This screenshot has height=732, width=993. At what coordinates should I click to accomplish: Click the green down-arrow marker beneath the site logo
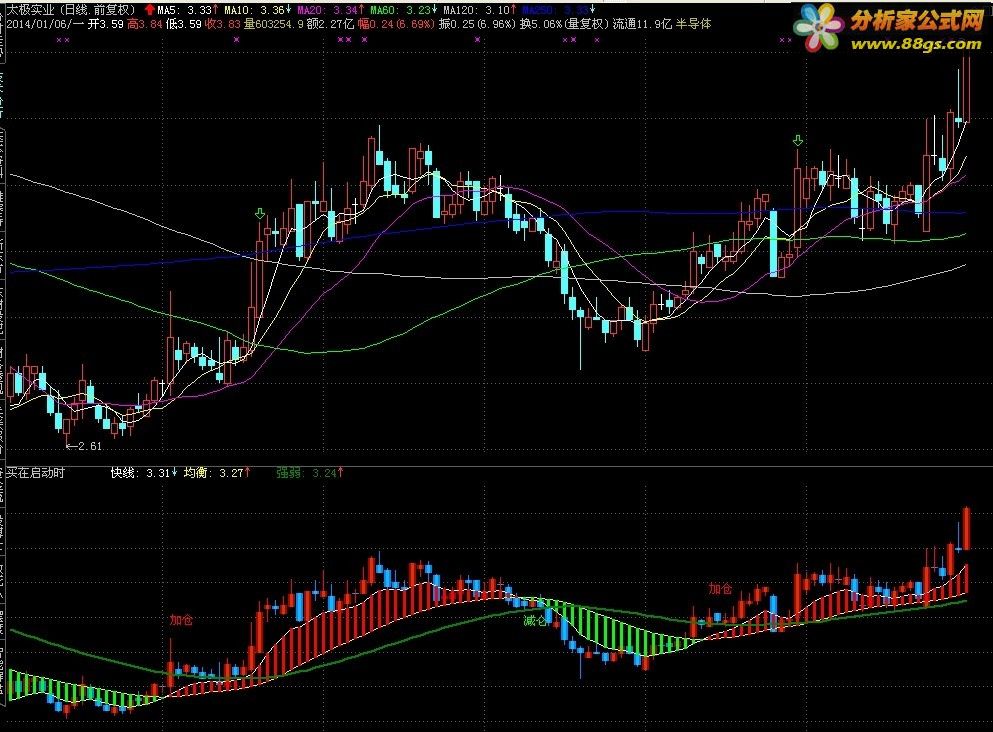click(798, 141)
